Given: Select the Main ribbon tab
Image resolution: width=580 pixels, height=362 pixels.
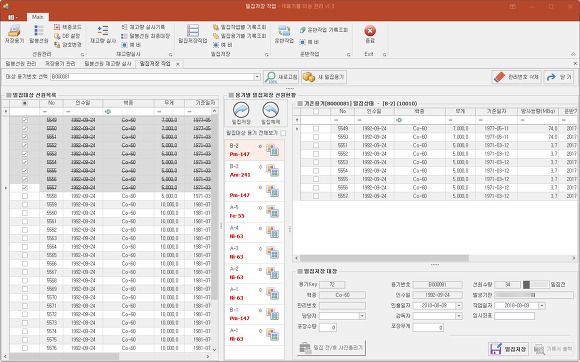Looking at the screenshot, I should [37, 17].
